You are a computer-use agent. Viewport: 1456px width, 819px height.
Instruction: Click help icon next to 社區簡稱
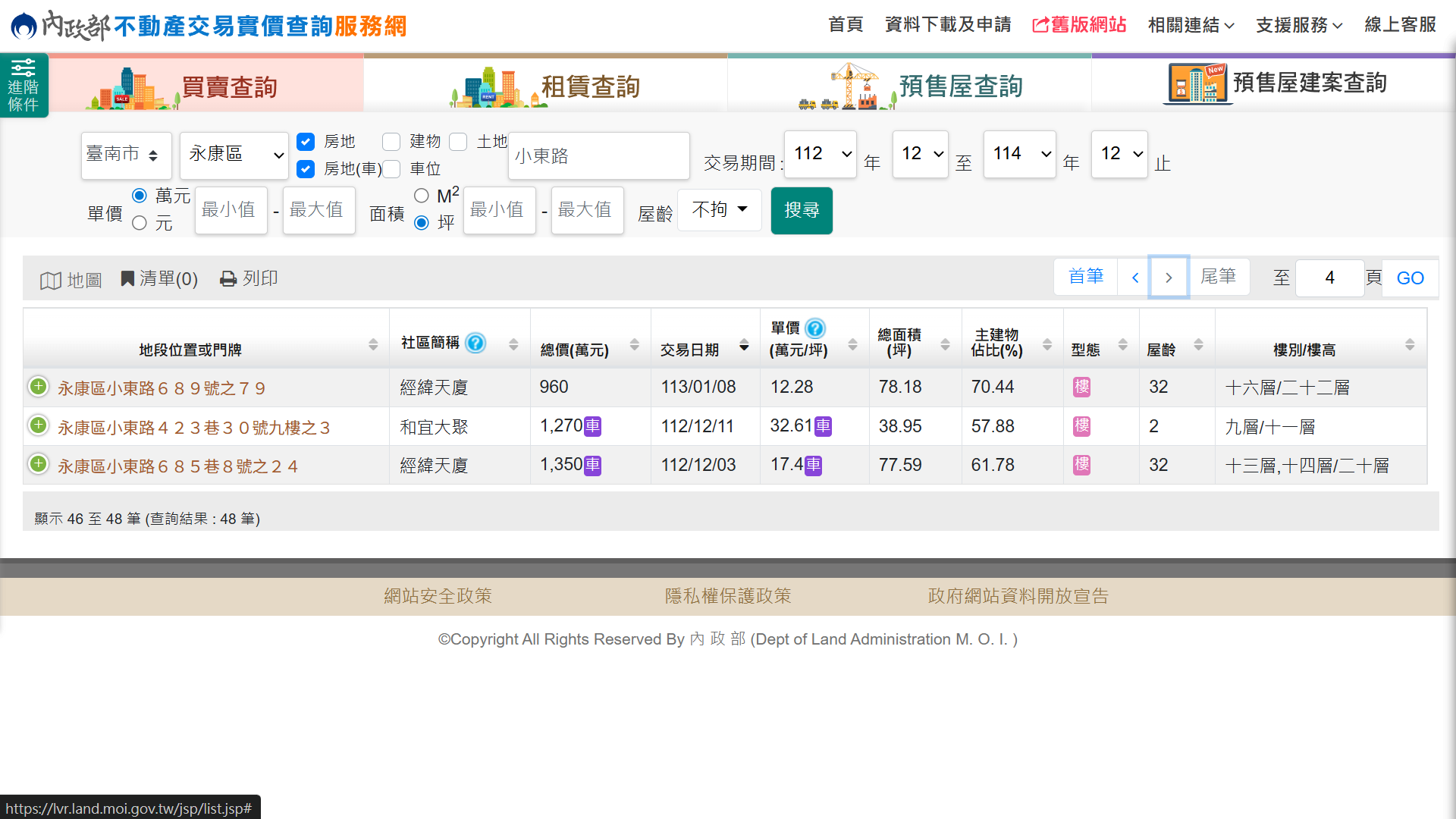tap(475, 343)
